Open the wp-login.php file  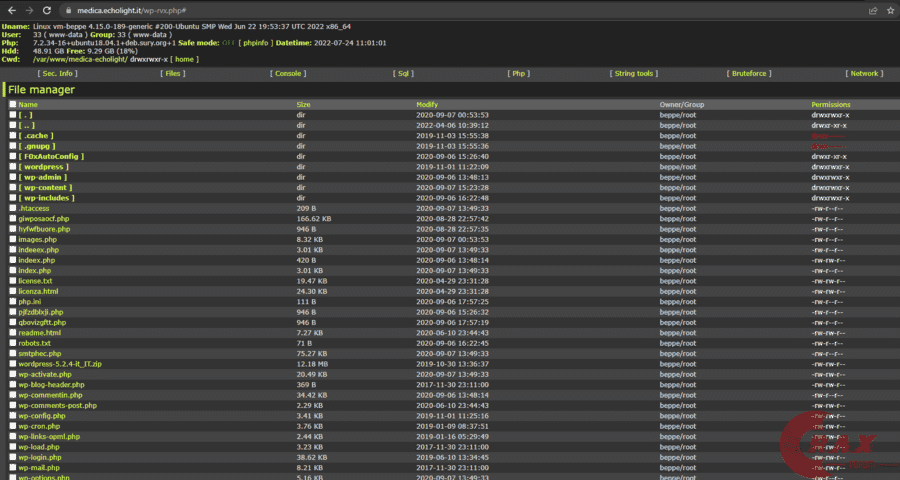coord(40,457)
